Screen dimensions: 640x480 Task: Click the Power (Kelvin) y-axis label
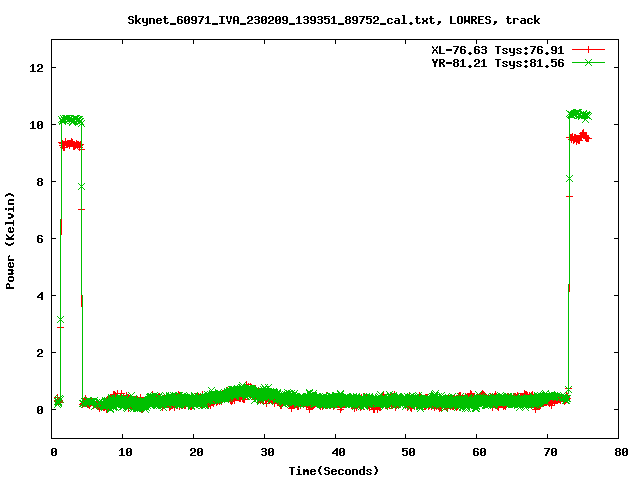pos(11,241)
